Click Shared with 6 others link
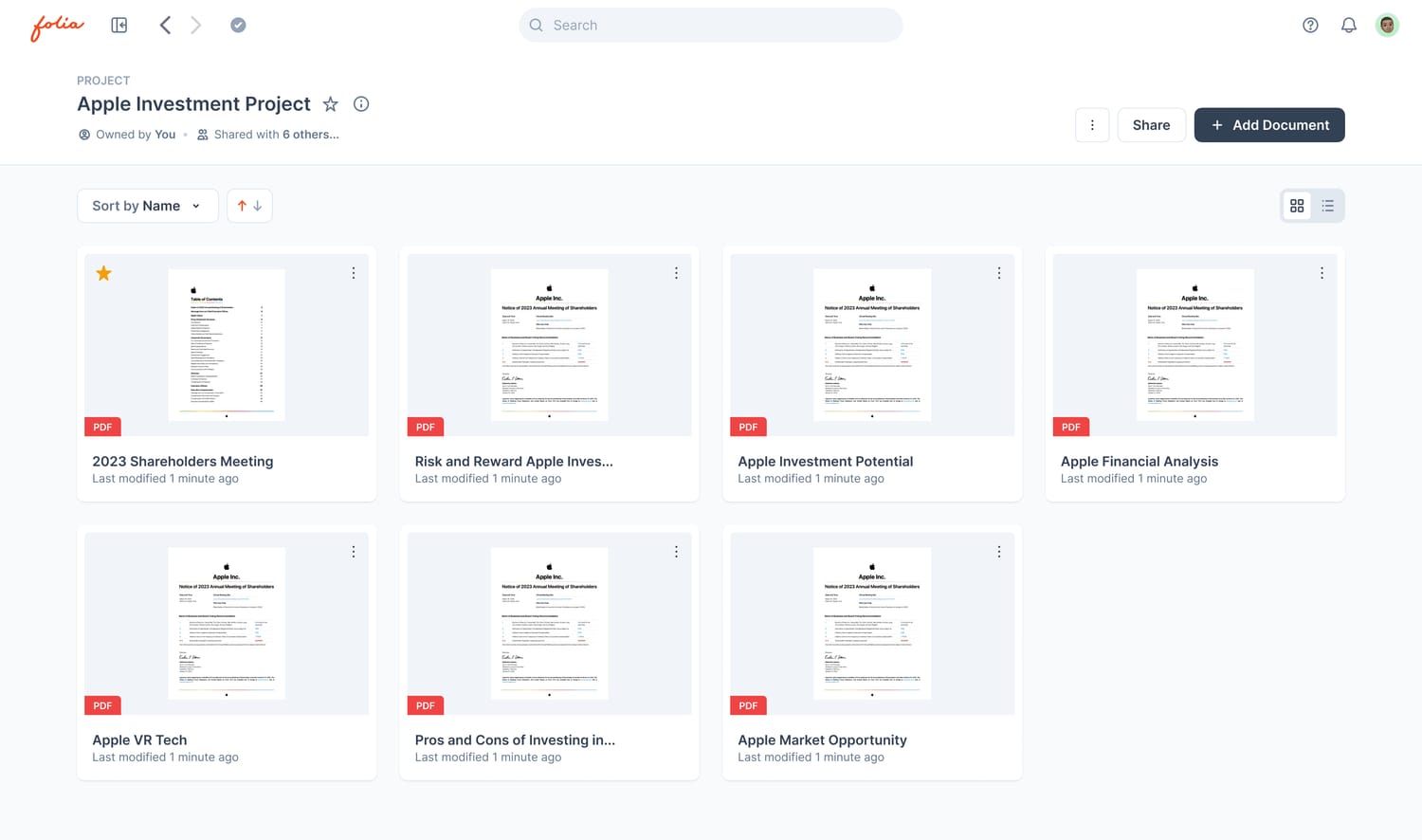This screenshot has width=1422, height=840. 268,135
